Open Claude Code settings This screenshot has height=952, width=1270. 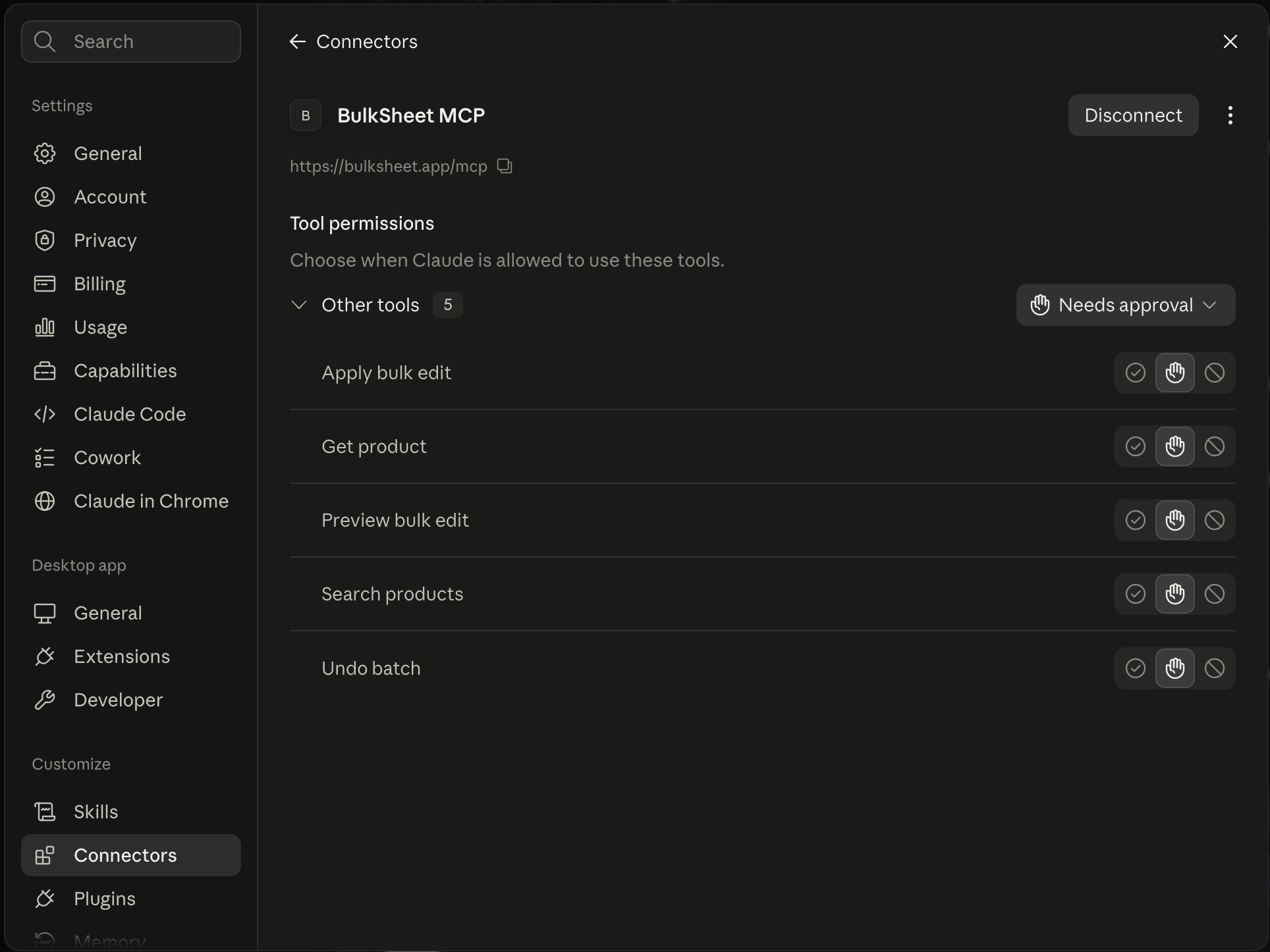pyautogui.click(x=131, y=414)
